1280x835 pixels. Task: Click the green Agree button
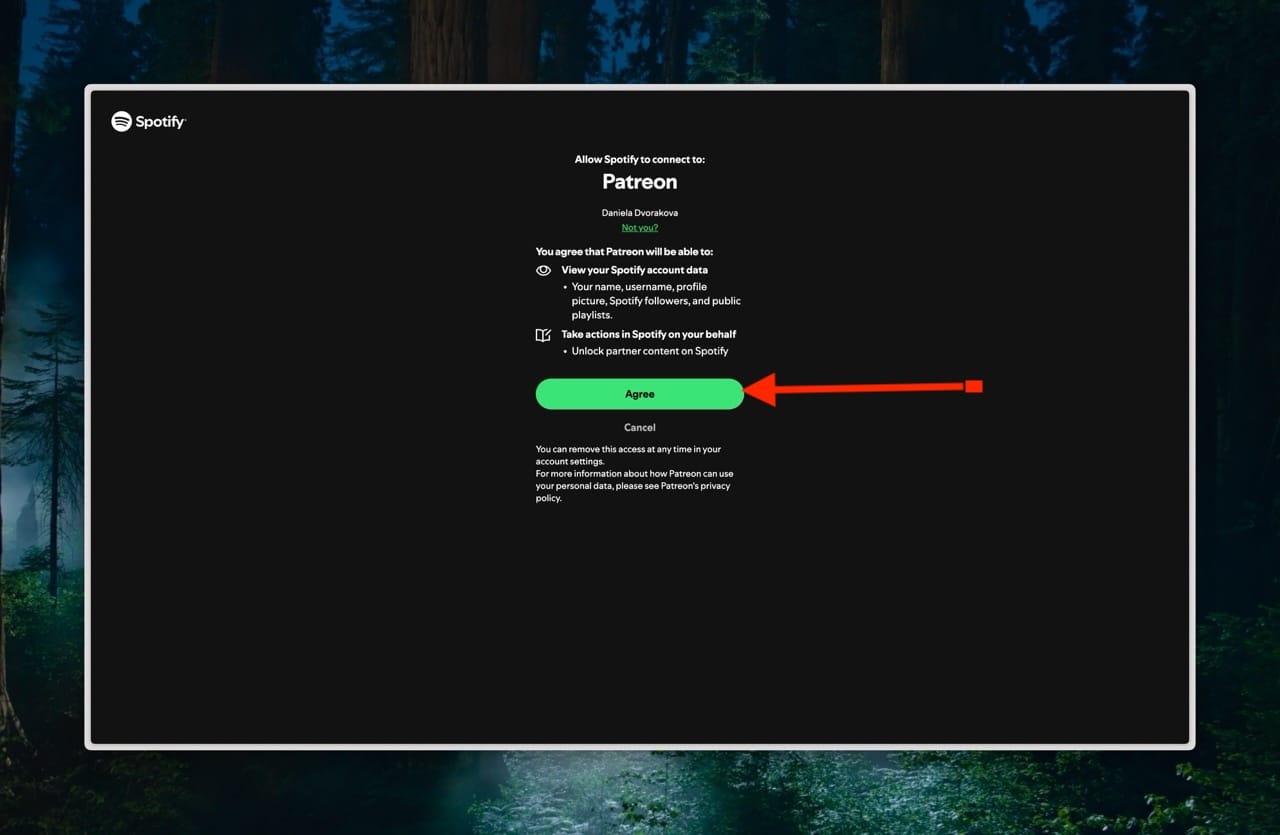(640, 394)
